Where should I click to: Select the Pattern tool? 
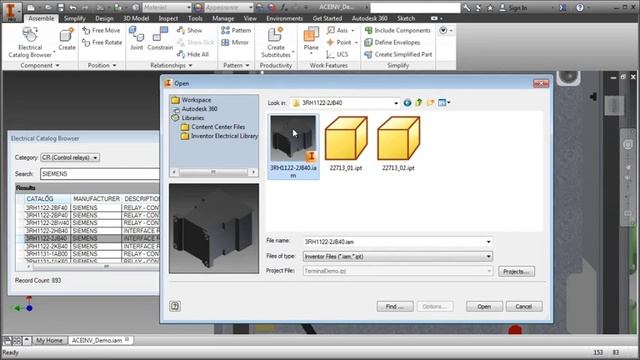pyautogui.click(x=236, y=30)
